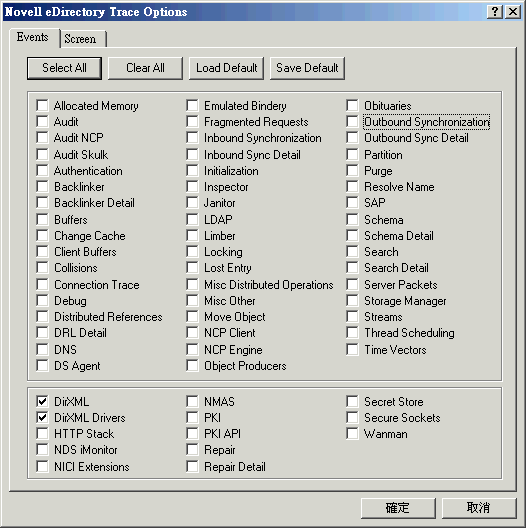Enable the Obituaries checkbox
Screen dimensions: 526x528
(352, 105)
